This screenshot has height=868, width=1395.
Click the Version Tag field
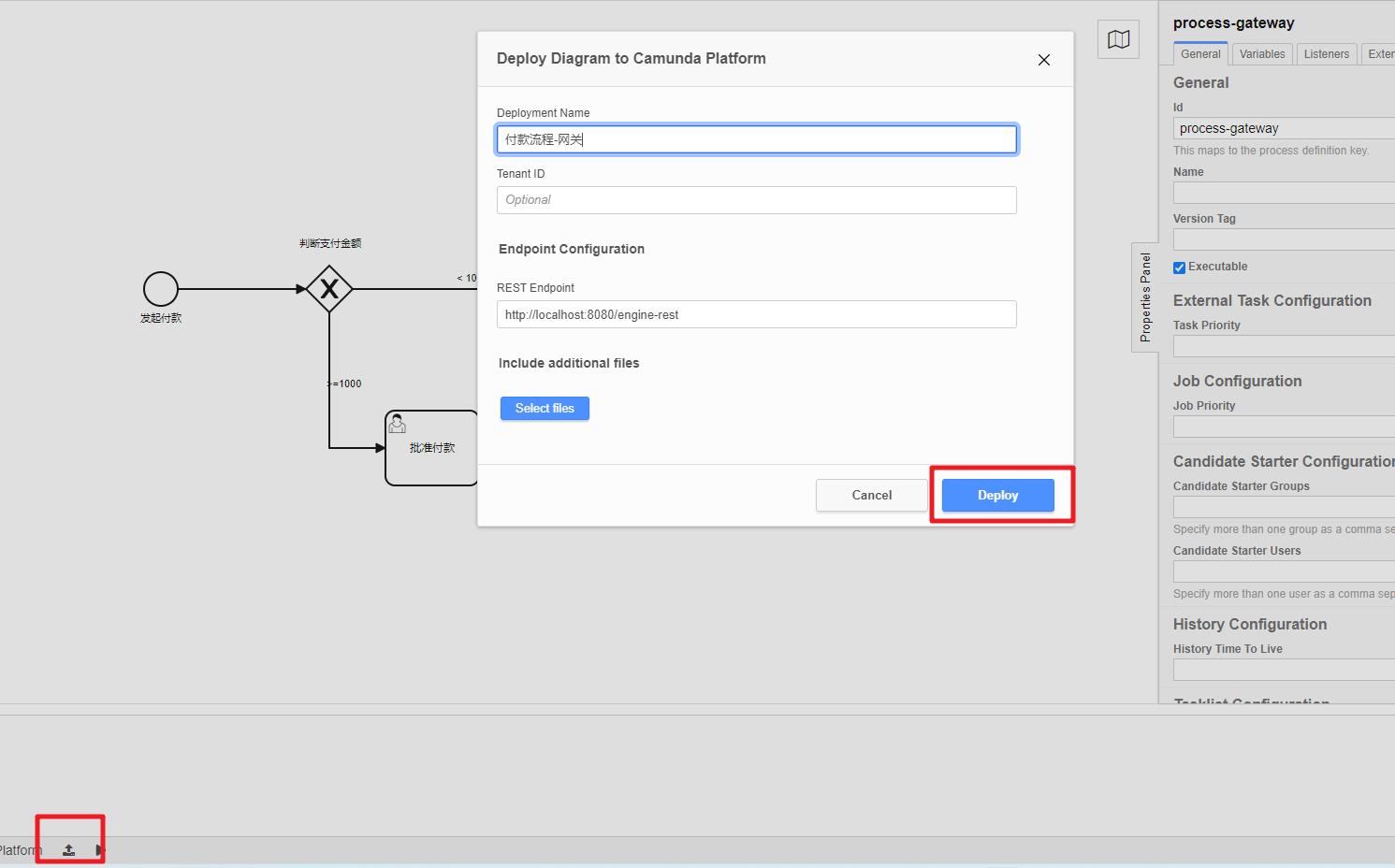1284,239
